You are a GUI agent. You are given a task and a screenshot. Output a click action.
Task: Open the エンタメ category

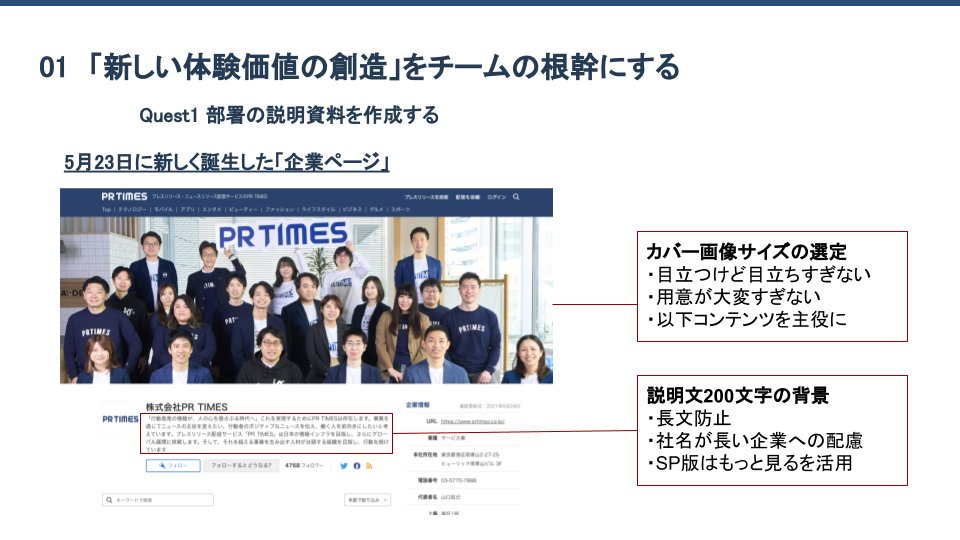(212, 209)
